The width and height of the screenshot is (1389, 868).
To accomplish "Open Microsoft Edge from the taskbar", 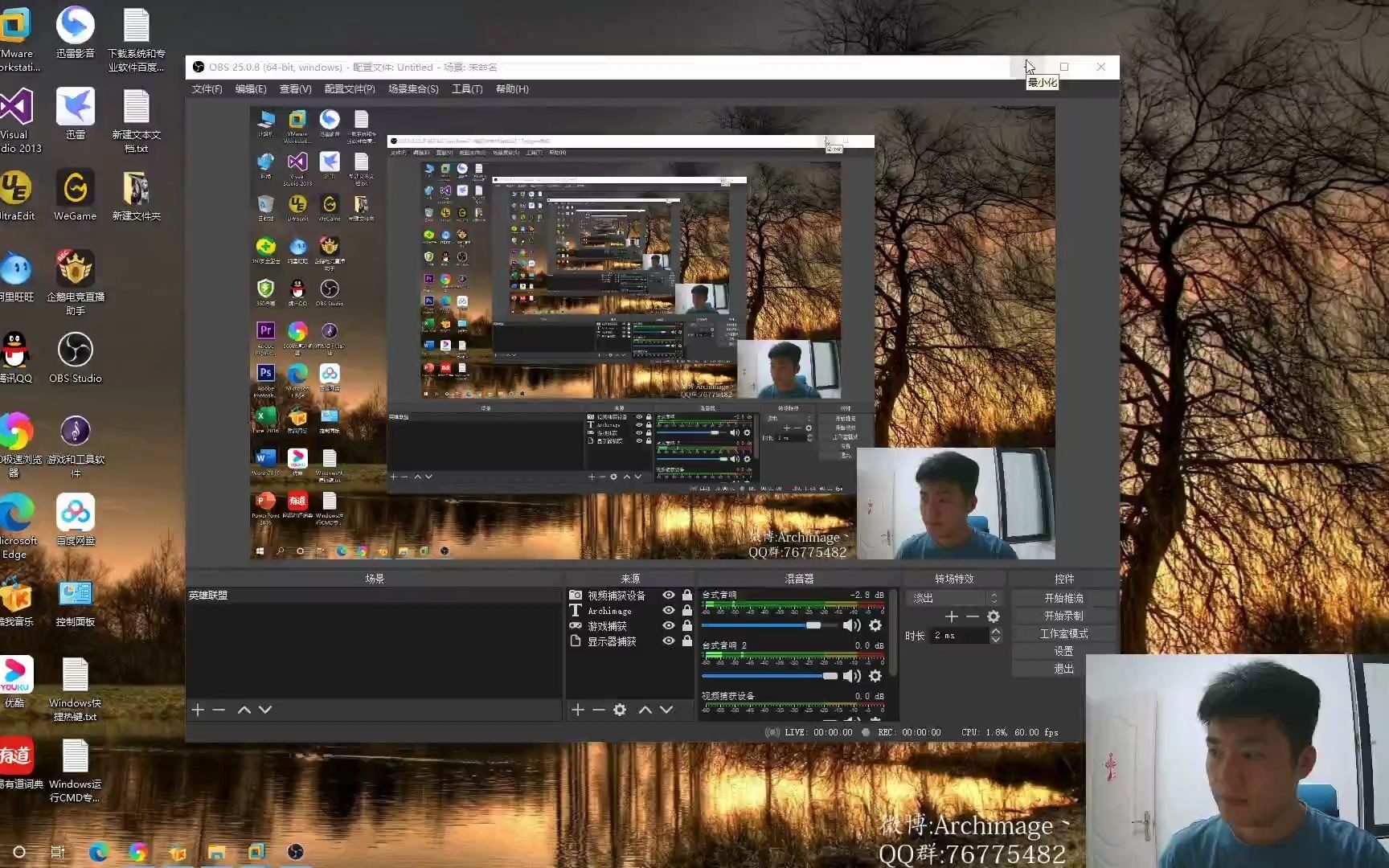I will [98, 852].
